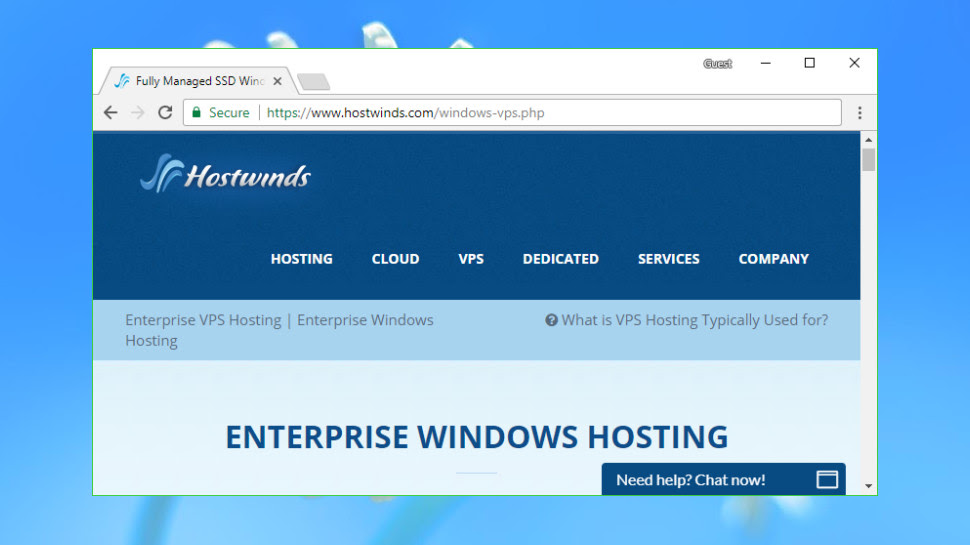Image resolution: width=970 pixels, height=545 pixels.
Task: Expand the chat window icon
Action: click(x=827, y=479)
